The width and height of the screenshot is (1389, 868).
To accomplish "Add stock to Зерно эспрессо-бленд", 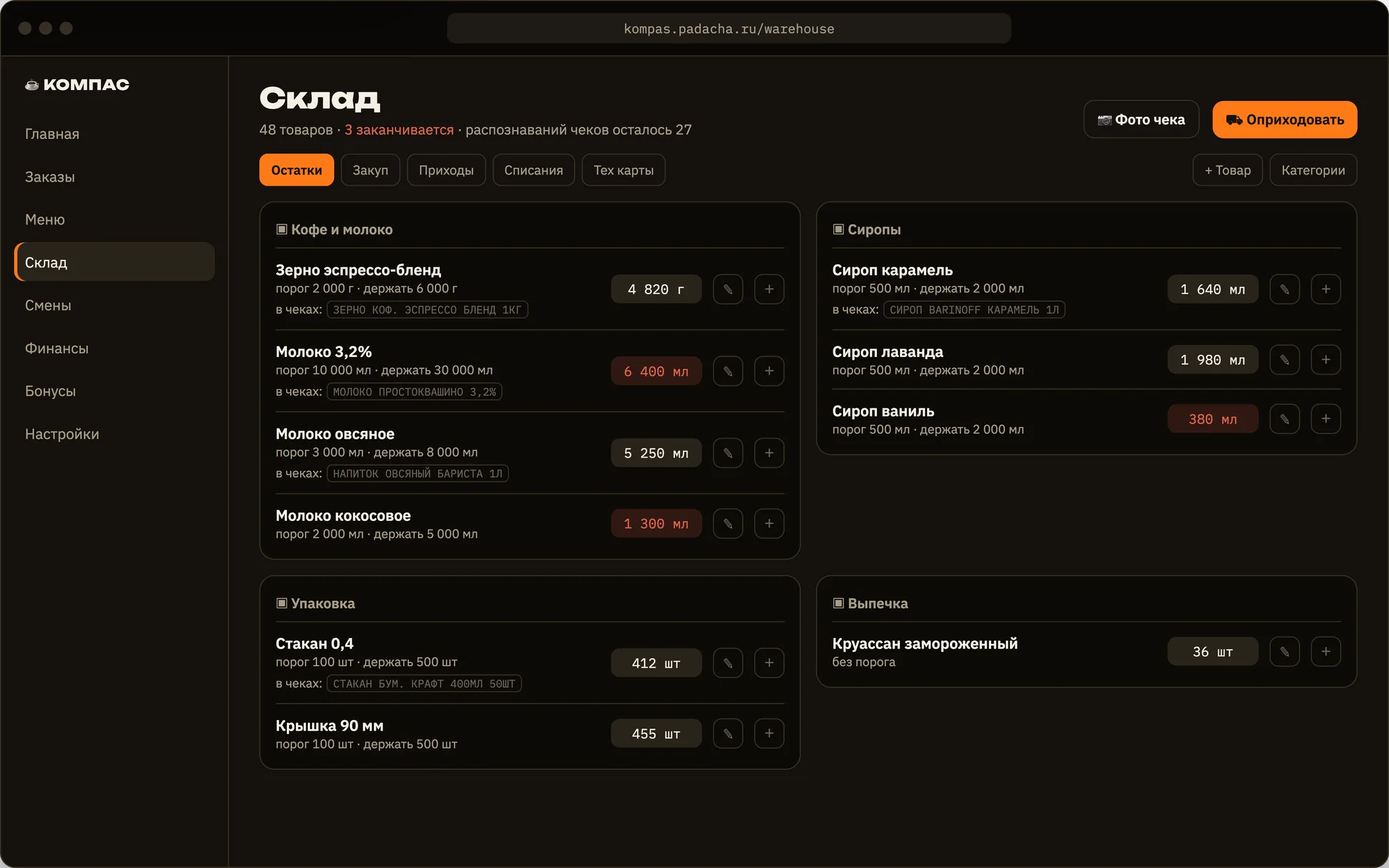I will [x=770, y=290].
